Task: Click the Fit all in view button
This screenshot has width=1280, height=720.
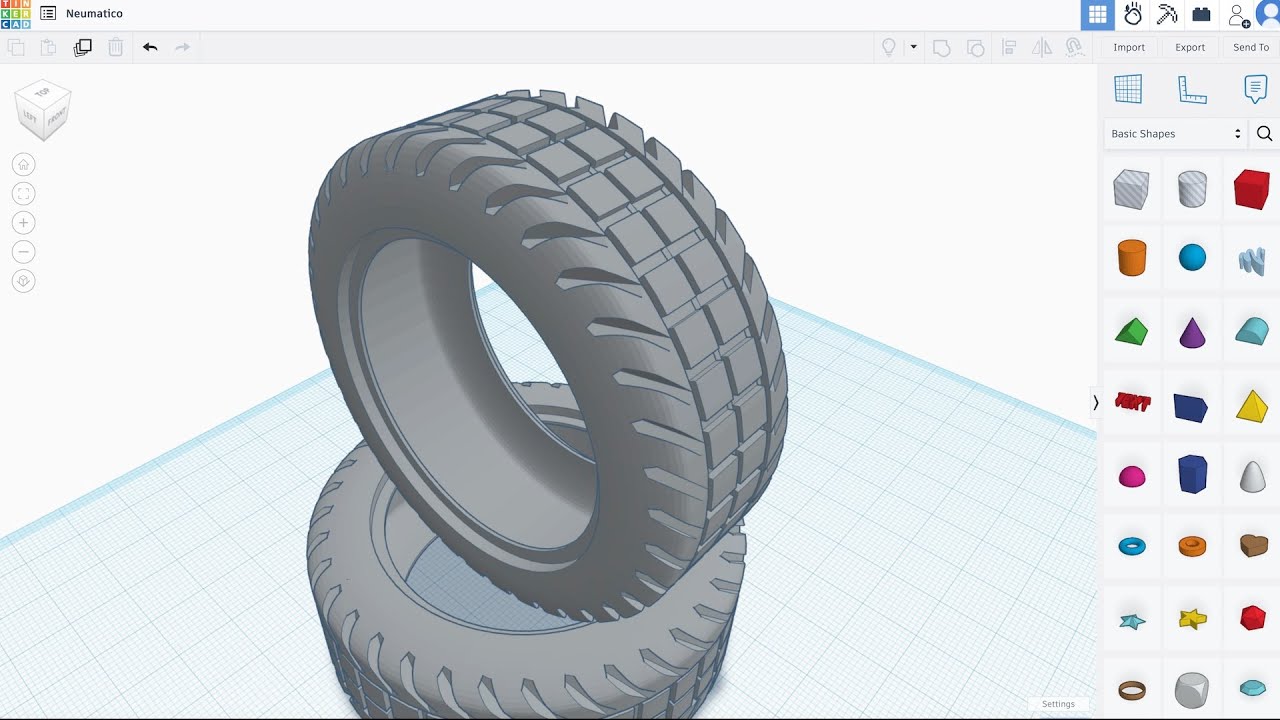Action: [x=24, y=194]
